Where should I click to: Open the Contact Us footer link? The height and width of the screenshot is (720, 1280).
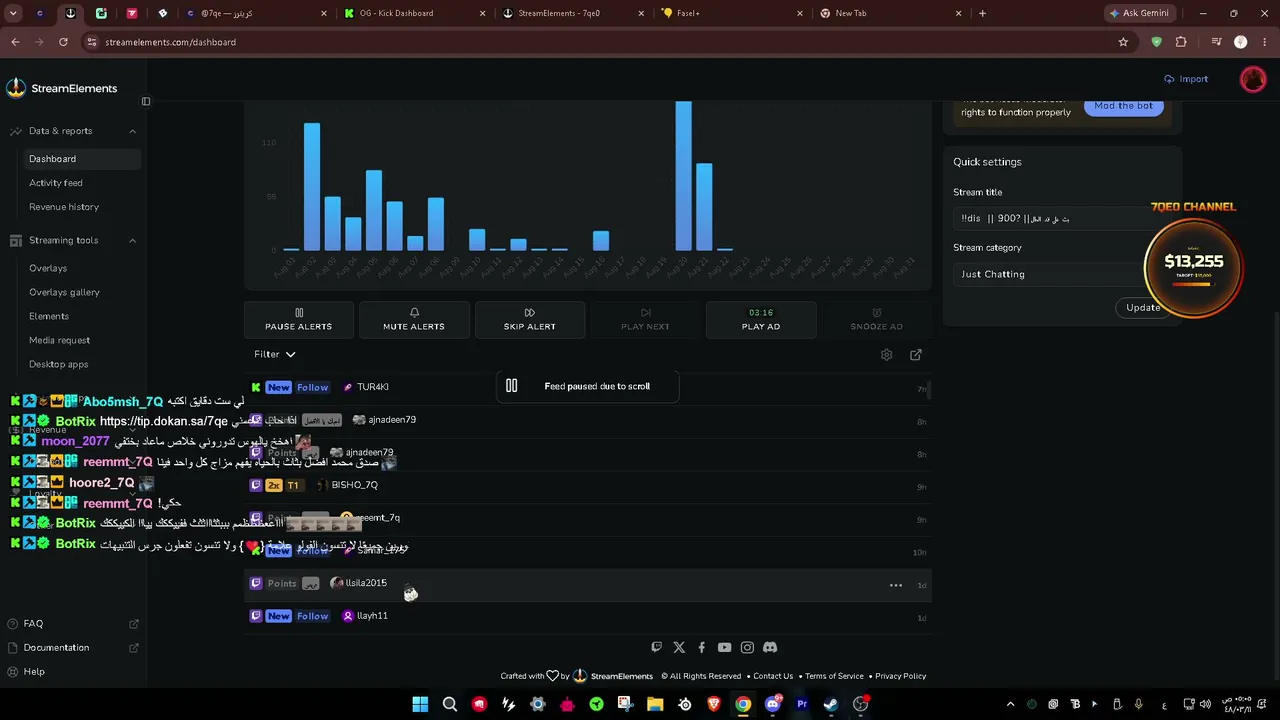click(773, 676)
